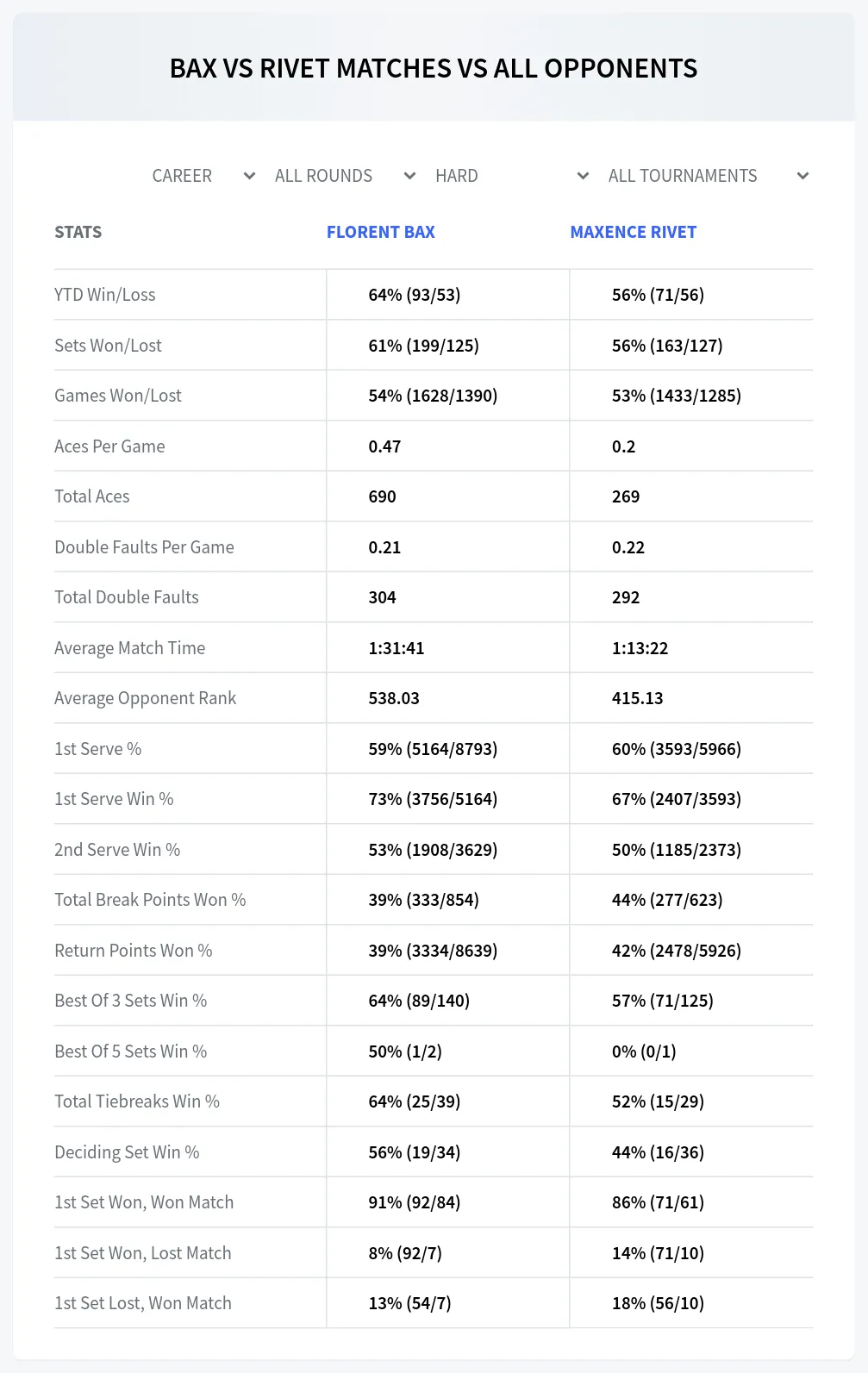Open Maxence Rivet player profile link
Viewport: 868px width, 1373px height.
[x=634, y=232]
